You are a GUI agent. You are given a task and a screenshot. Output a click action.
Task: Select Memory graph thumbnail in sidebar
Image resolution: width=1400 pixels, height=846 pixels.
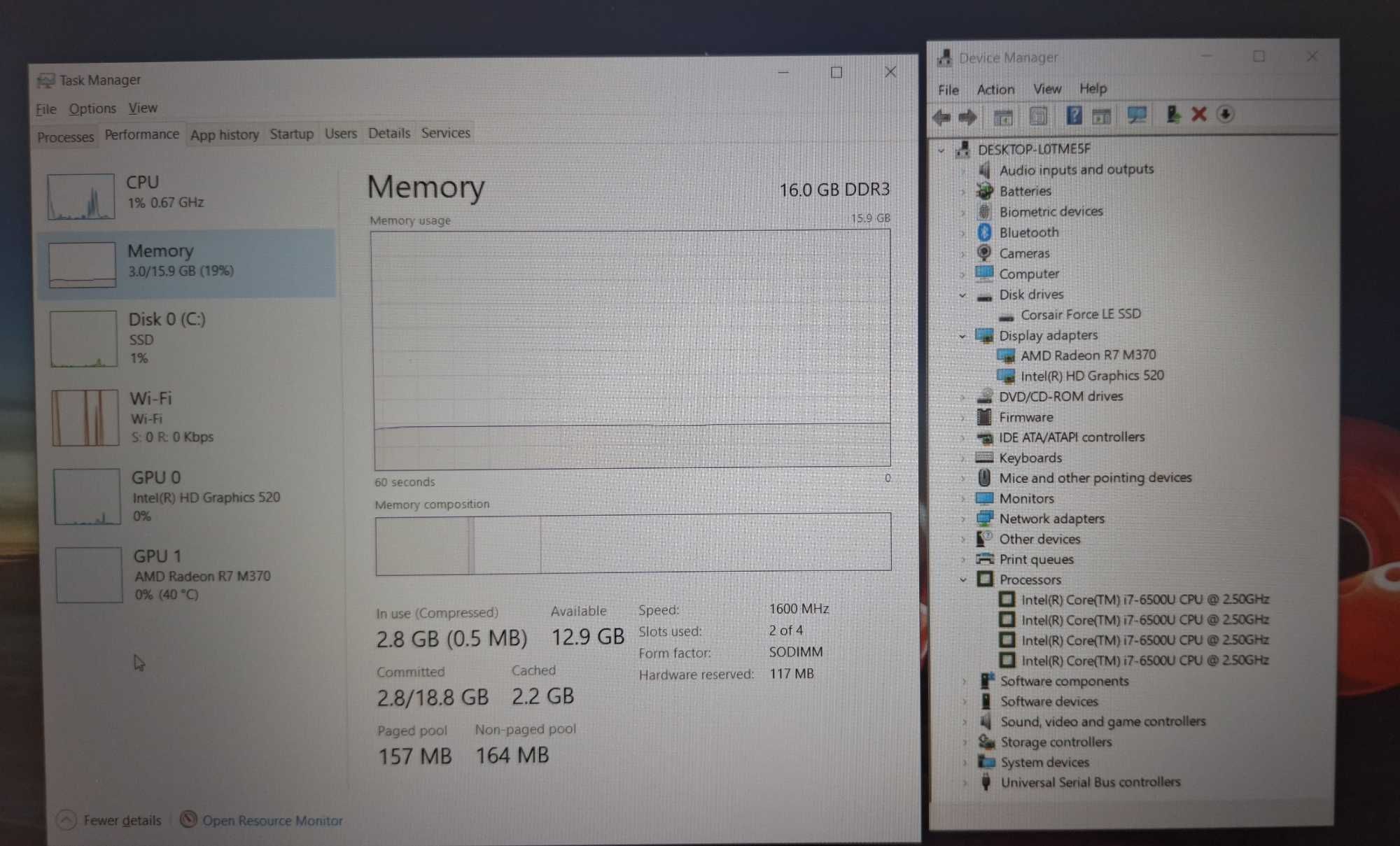click(82, 265)
